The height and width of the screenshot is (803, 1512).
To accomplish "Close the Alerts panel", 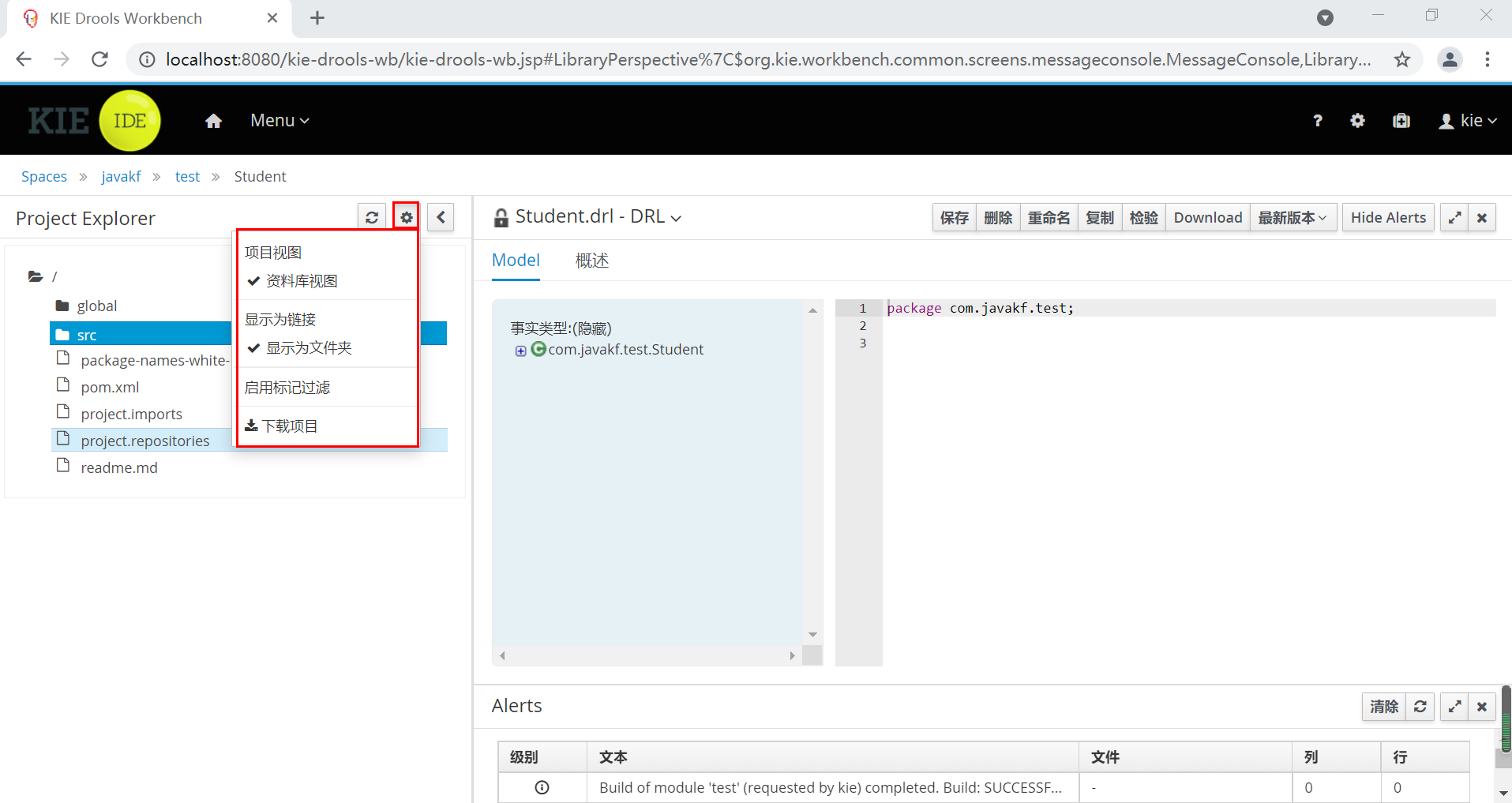I will point(1482,707).
